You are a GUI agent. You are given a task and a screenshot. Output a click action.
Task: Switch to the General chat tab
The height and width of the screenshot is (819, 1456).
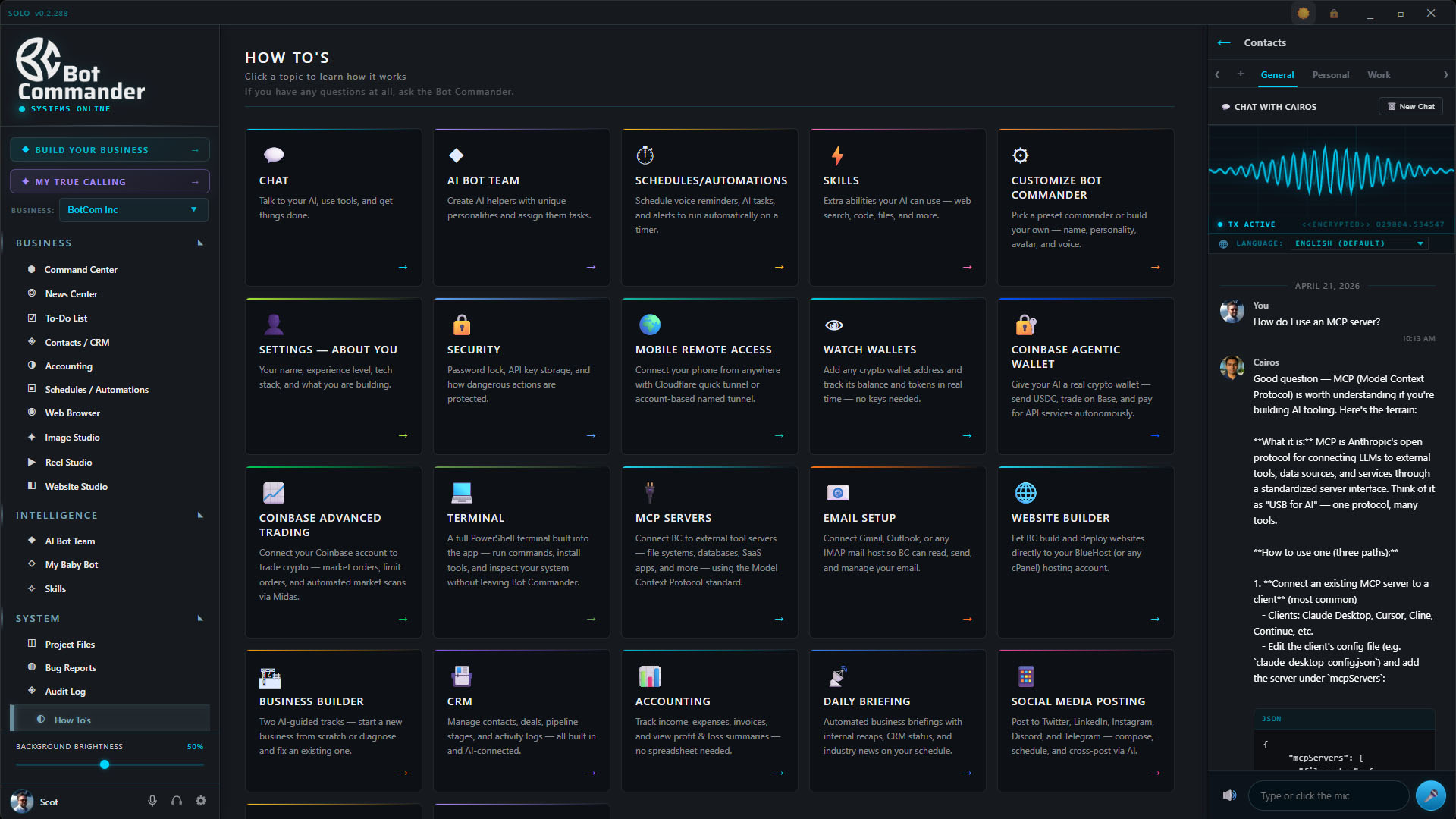pyautogui.click(x=1277, y=75)
